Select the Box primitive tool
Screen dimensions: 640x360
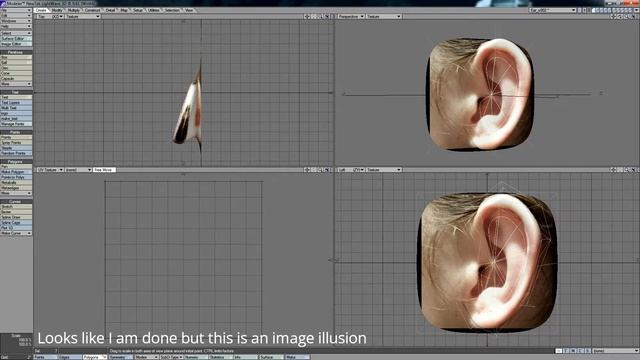16,57
